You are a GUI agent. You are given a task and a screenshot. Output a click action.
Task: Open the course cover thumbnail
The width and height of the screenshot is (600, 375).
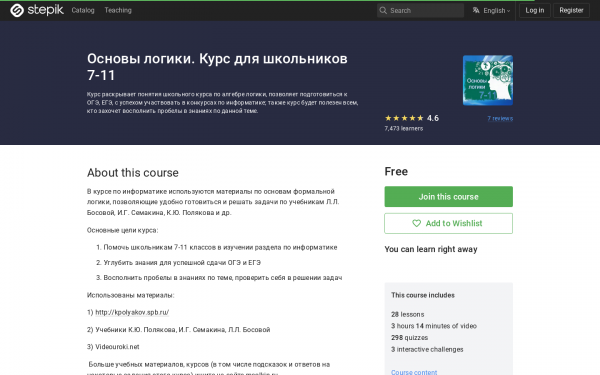click(488, 80)
